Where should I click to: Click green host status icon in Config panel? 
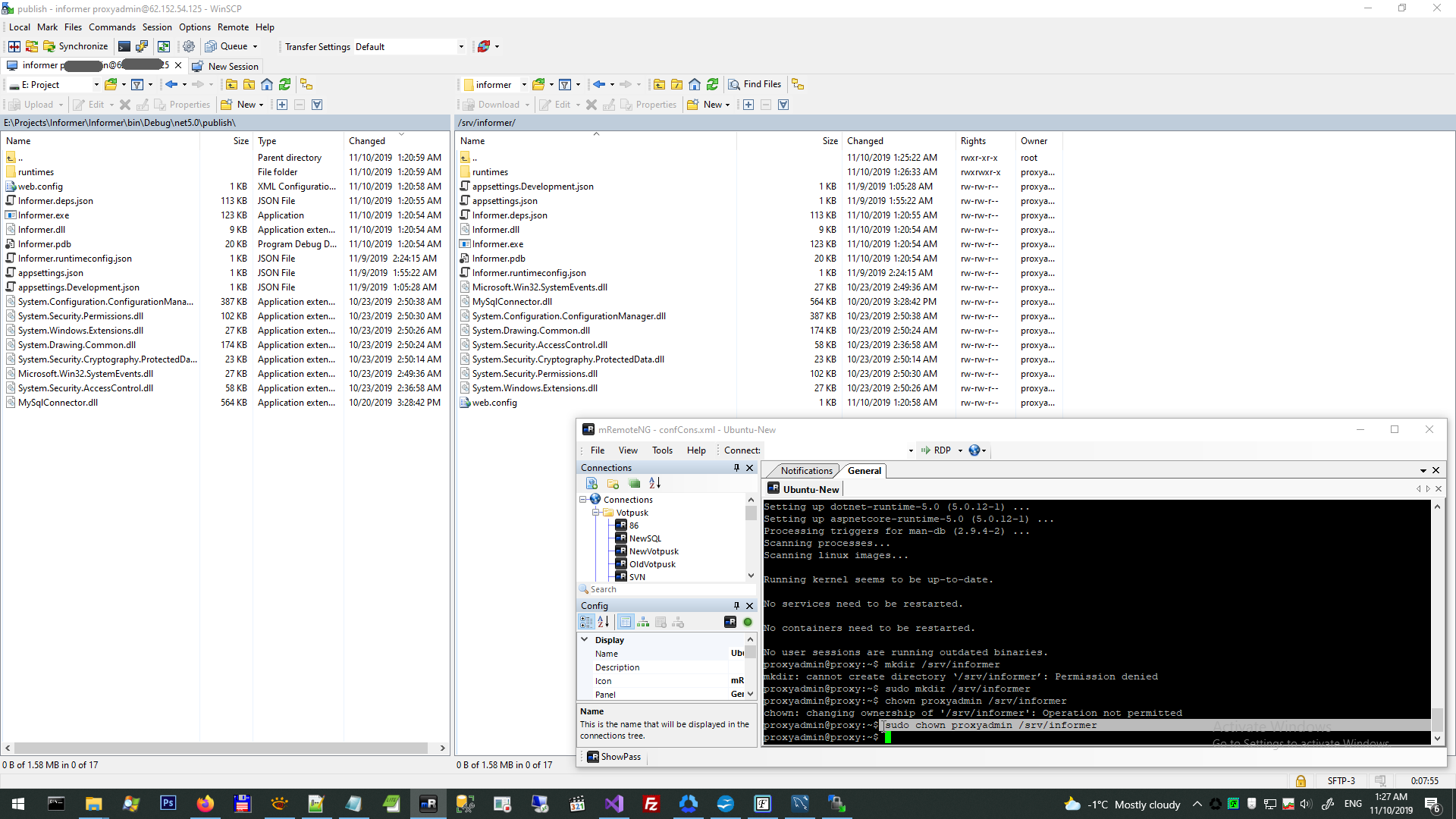[748, 622]
